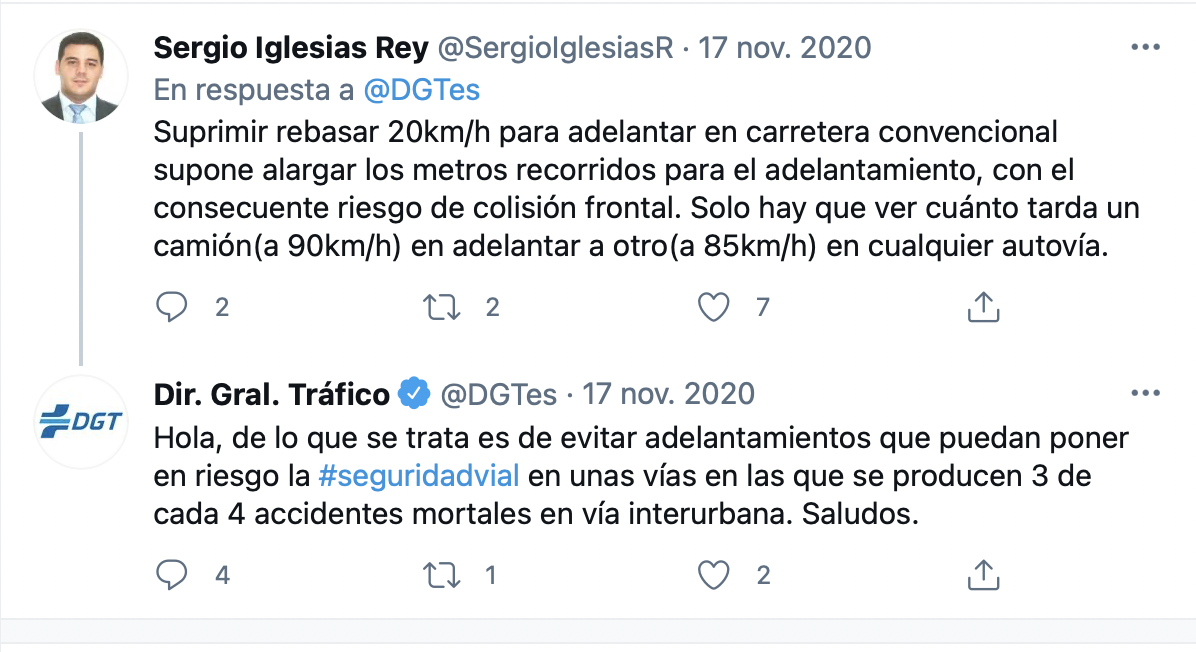The image size is (1196, 652).
Task: Reply to Sergio Iglesias Rey's tweet
Action: [172, 307]
